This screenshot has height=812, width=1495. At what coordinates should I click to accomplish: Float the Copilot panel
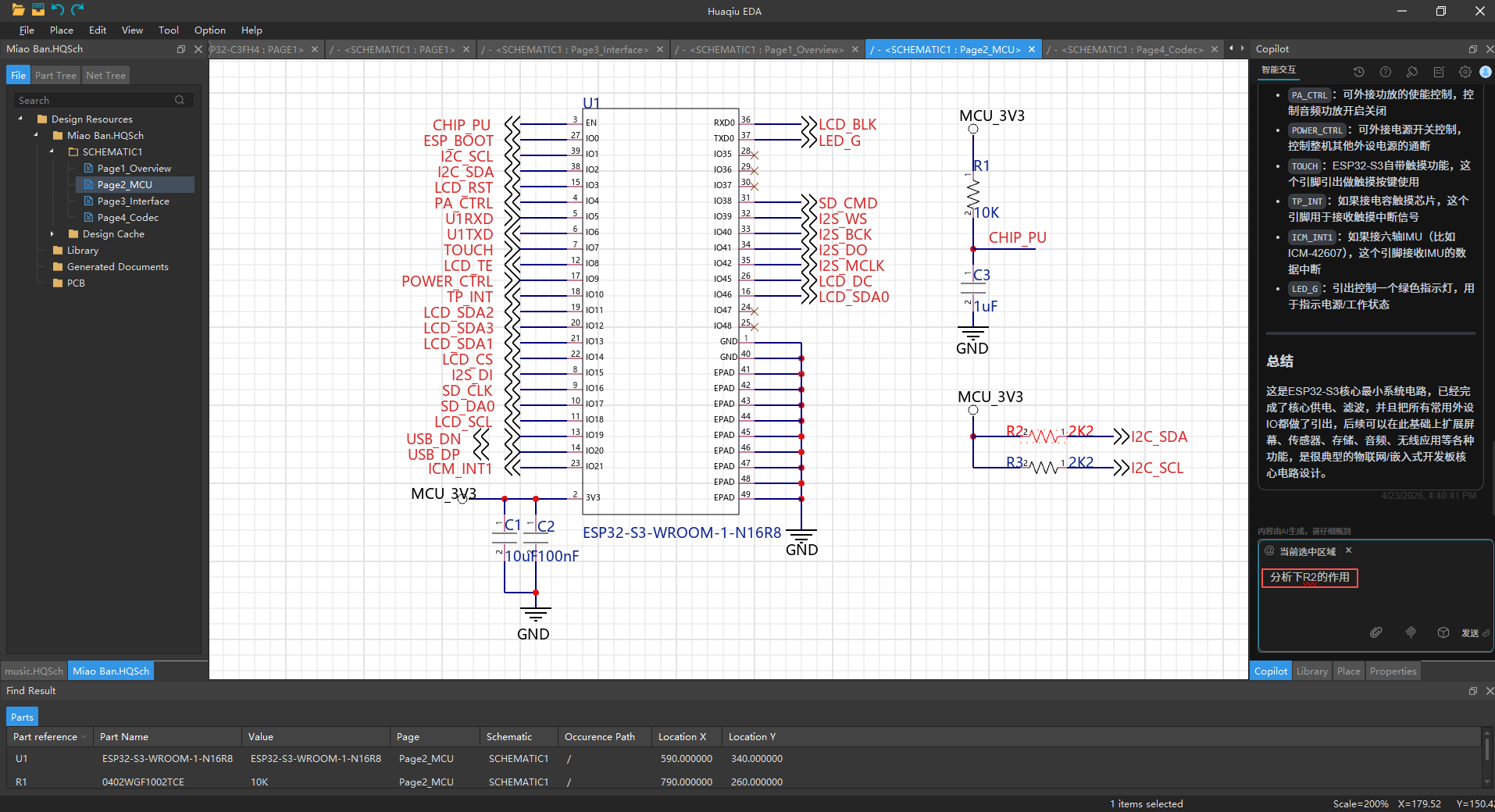[1473, 49]
